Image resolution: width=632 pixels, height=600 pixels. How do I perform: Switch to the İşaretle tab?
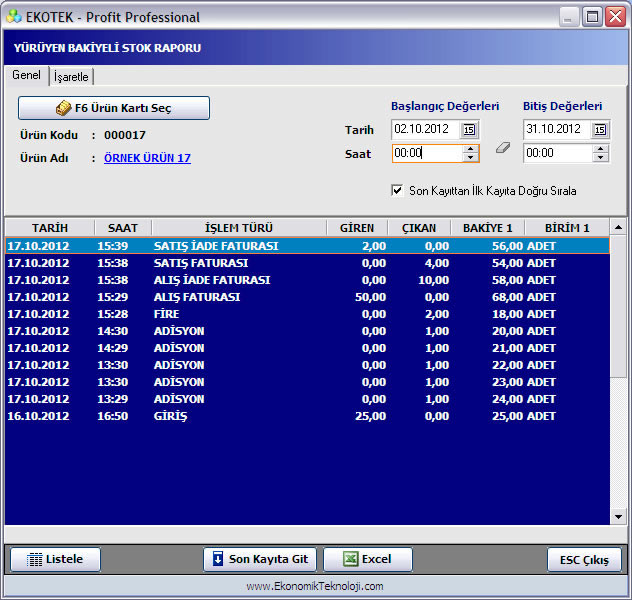(71, 77)
